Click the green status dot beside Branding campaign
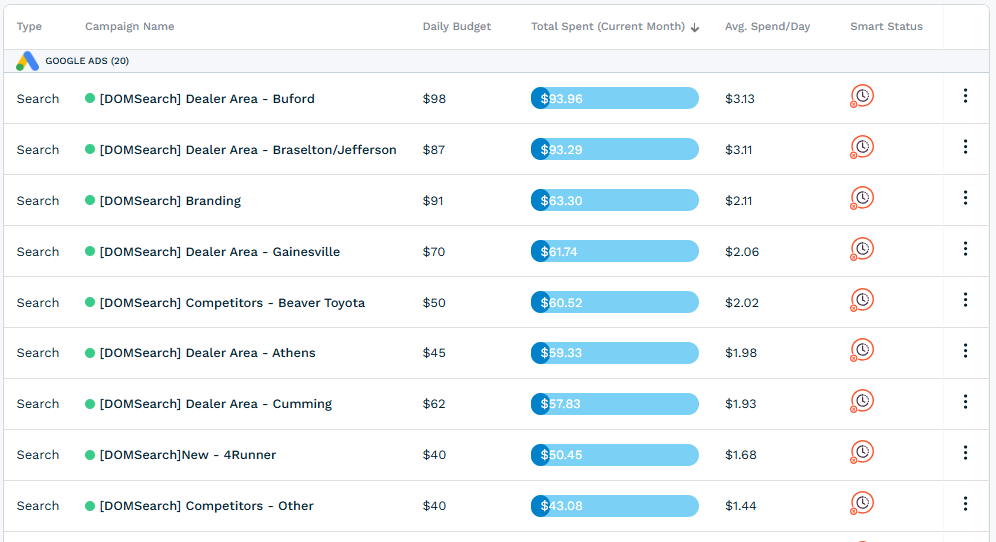Viewport: 996px width, 542px height. pos(90,200)
